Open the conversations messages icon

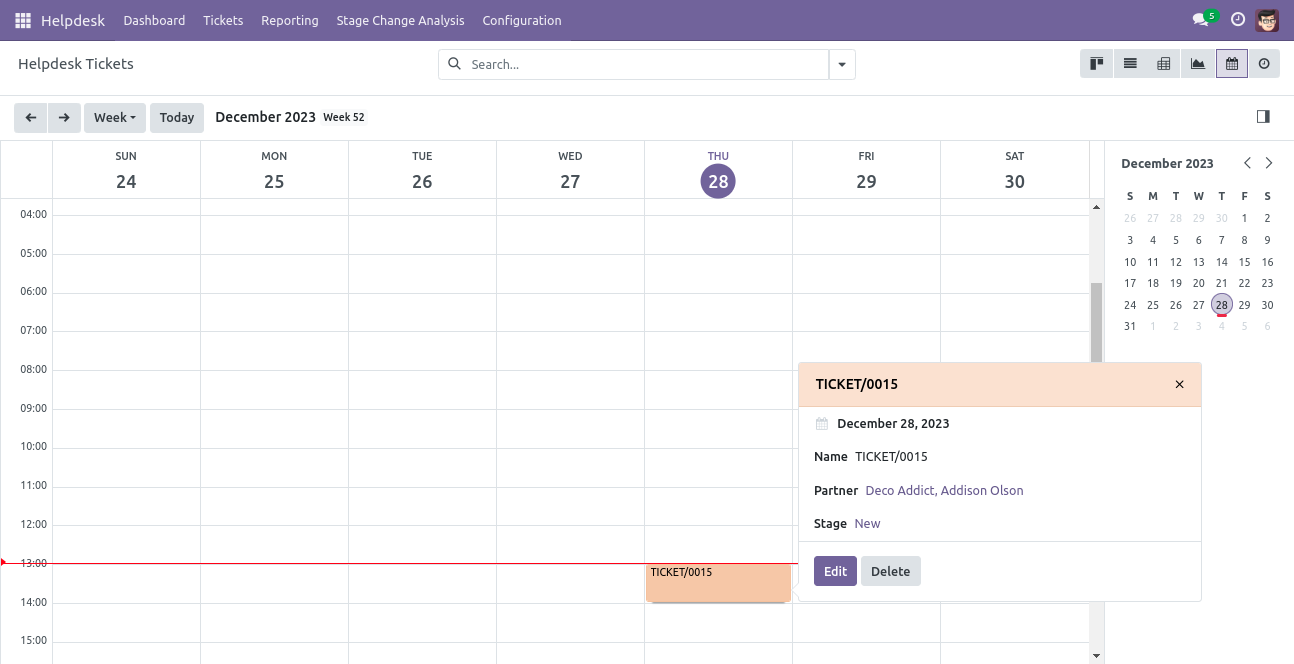(x=1201, y=20)
